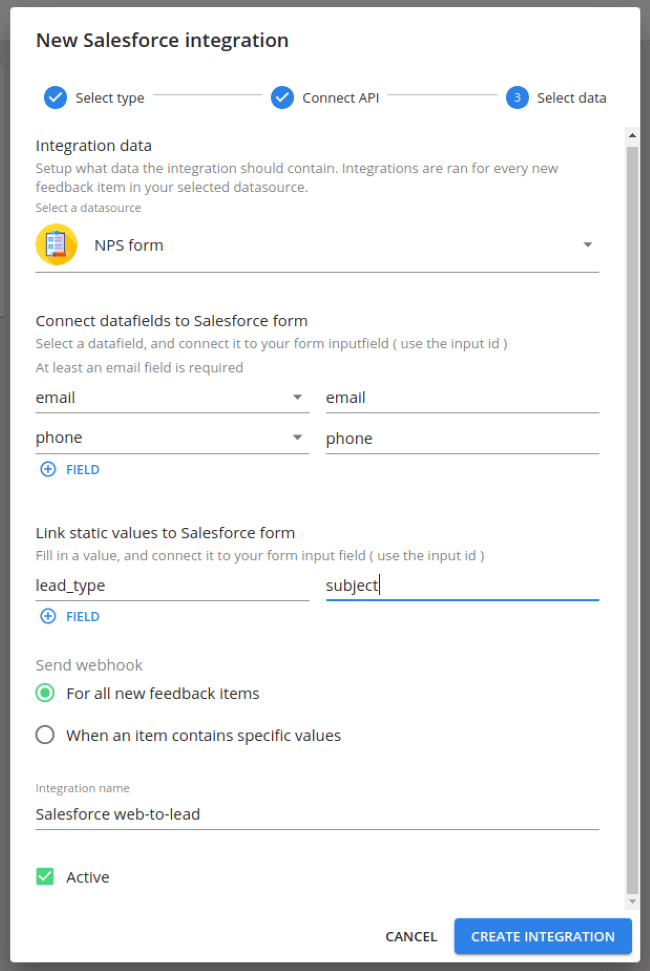Click the scrollbar down arrow icon
The height and width of the screenshot is (971, 650).
coord(633,899)
